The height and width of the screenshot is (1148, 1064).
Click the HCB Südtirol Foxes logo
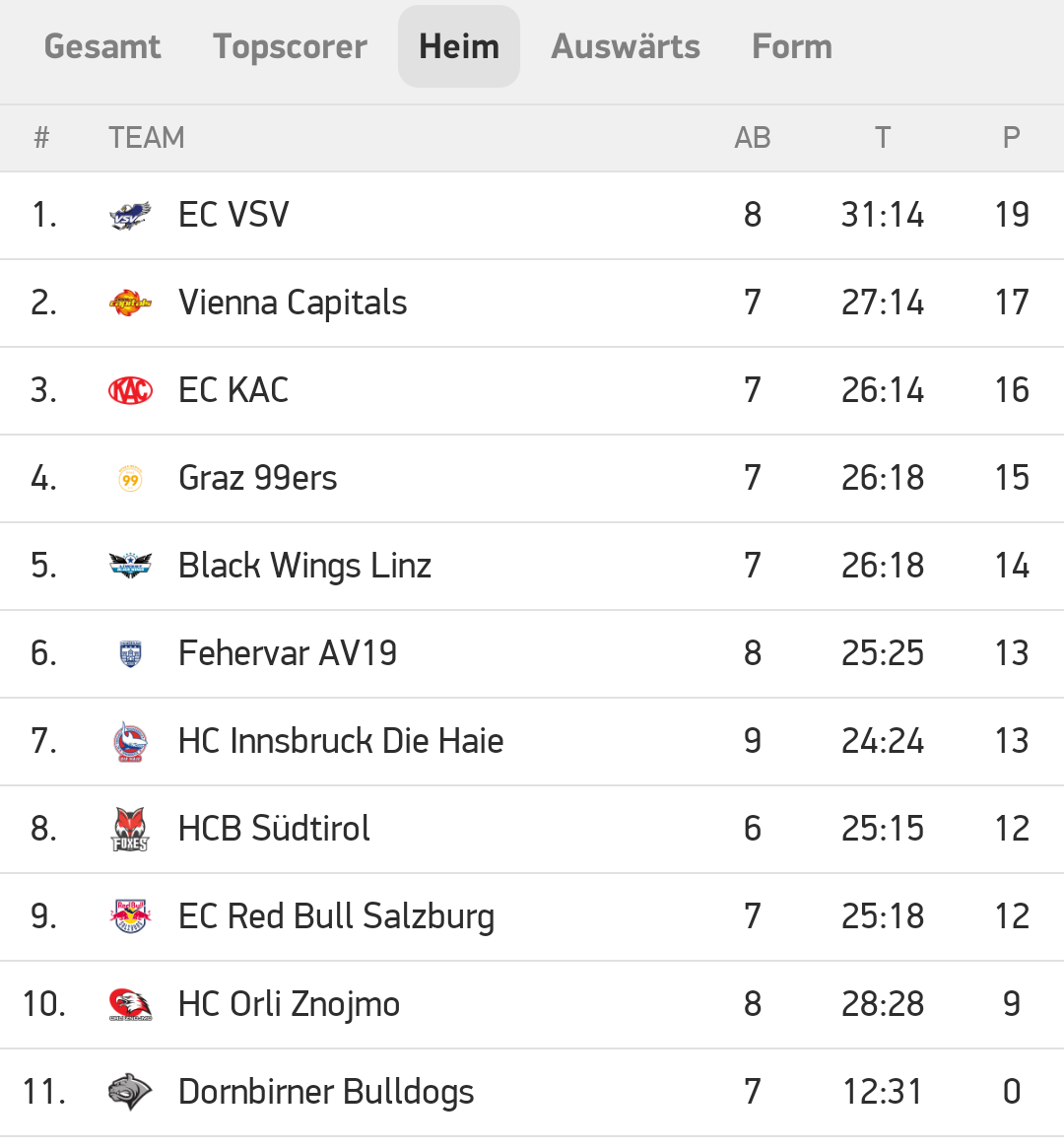click(x=130, y=829)
